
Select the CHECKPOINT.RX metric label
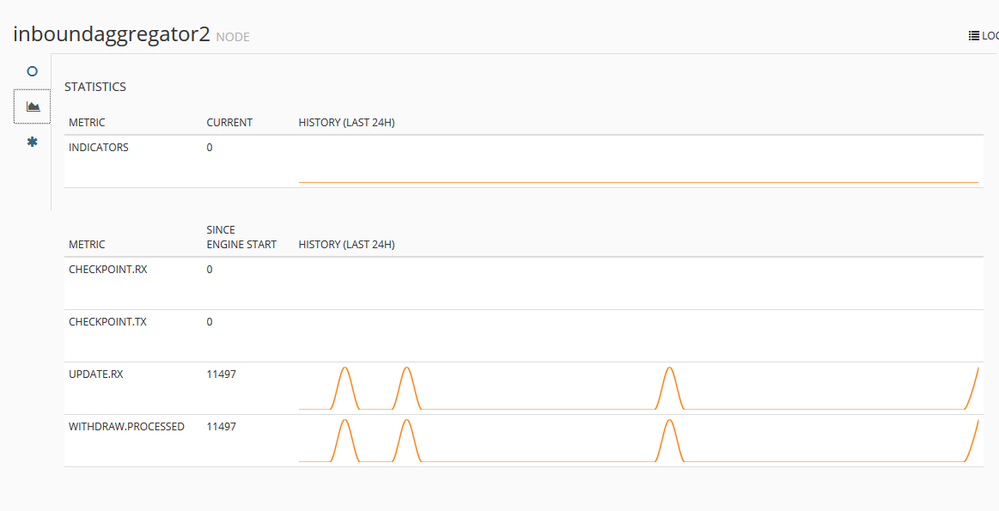click(107, 269)
